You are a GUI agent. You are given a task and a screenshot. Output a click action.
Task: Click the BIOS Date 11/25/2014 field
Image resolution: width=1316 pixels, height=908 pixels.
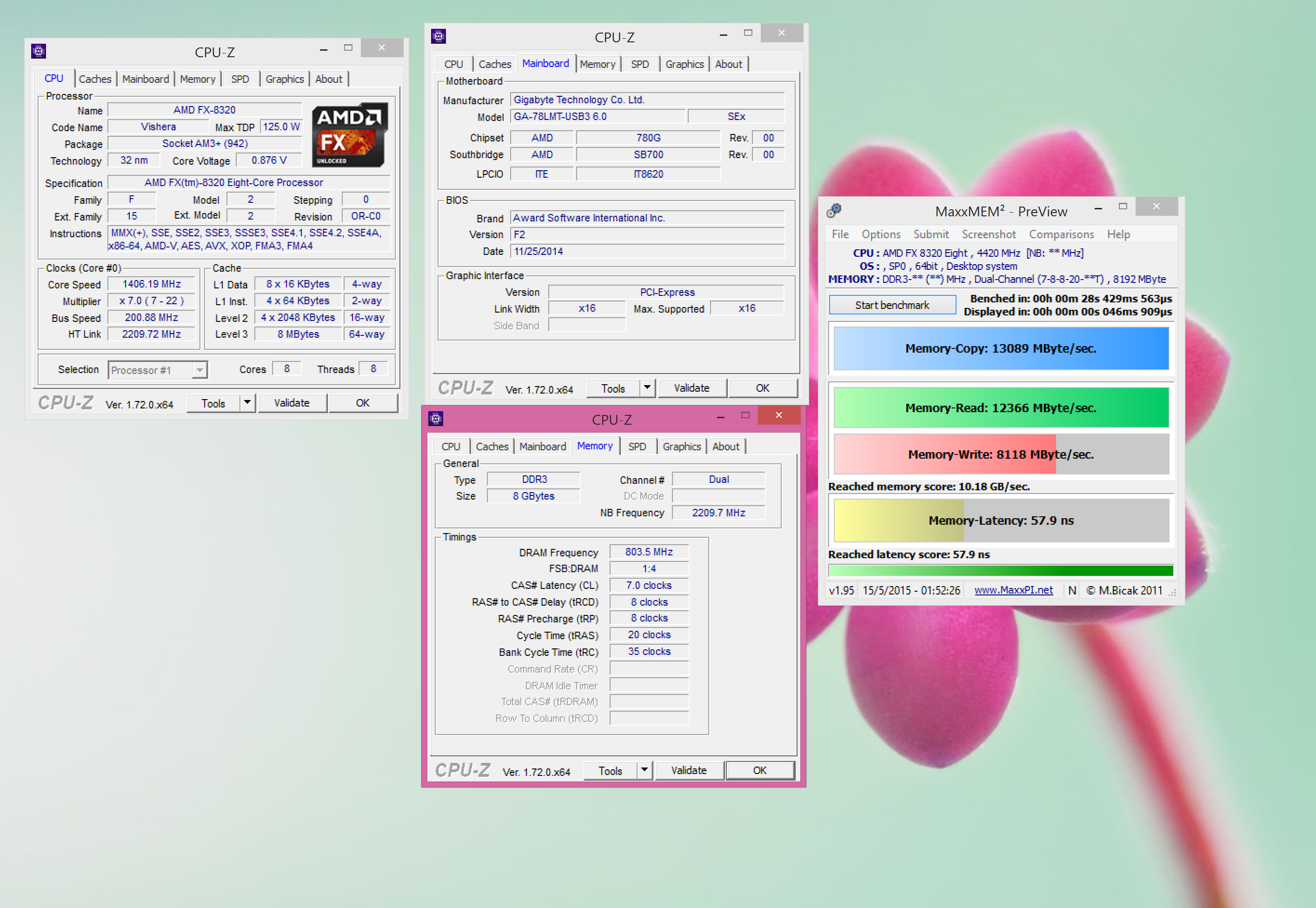pos(647,252)
